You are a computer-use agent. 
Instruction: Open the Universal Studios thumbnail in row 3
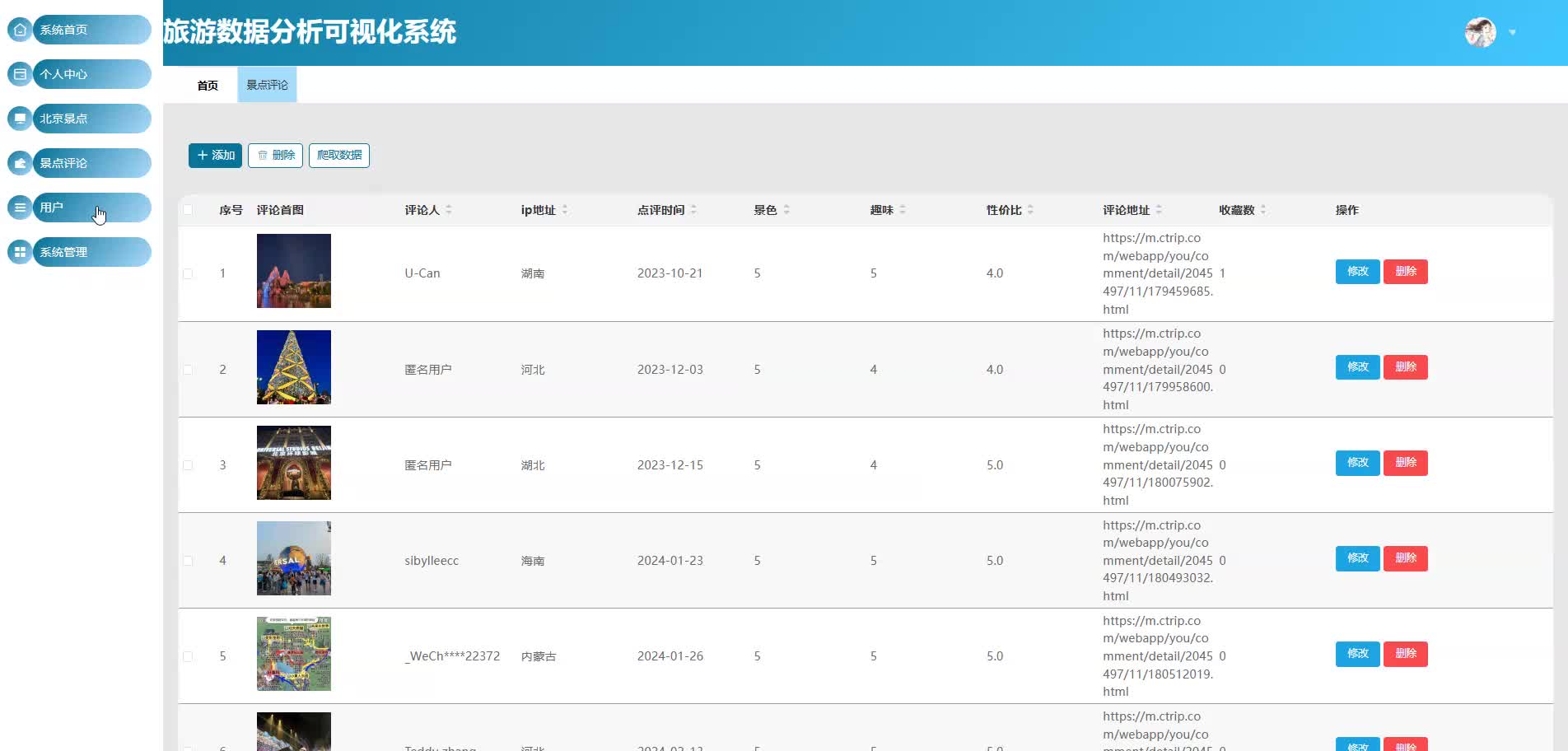pos(294,463)
